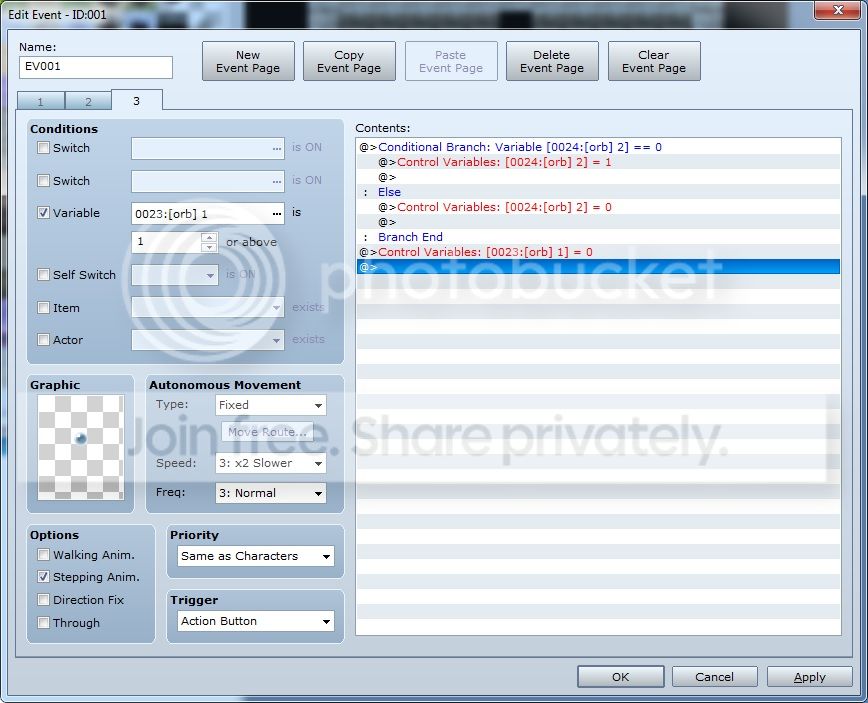868x703 pixels.
Task: Close the Edit Event window
Action: click(838, 9)
